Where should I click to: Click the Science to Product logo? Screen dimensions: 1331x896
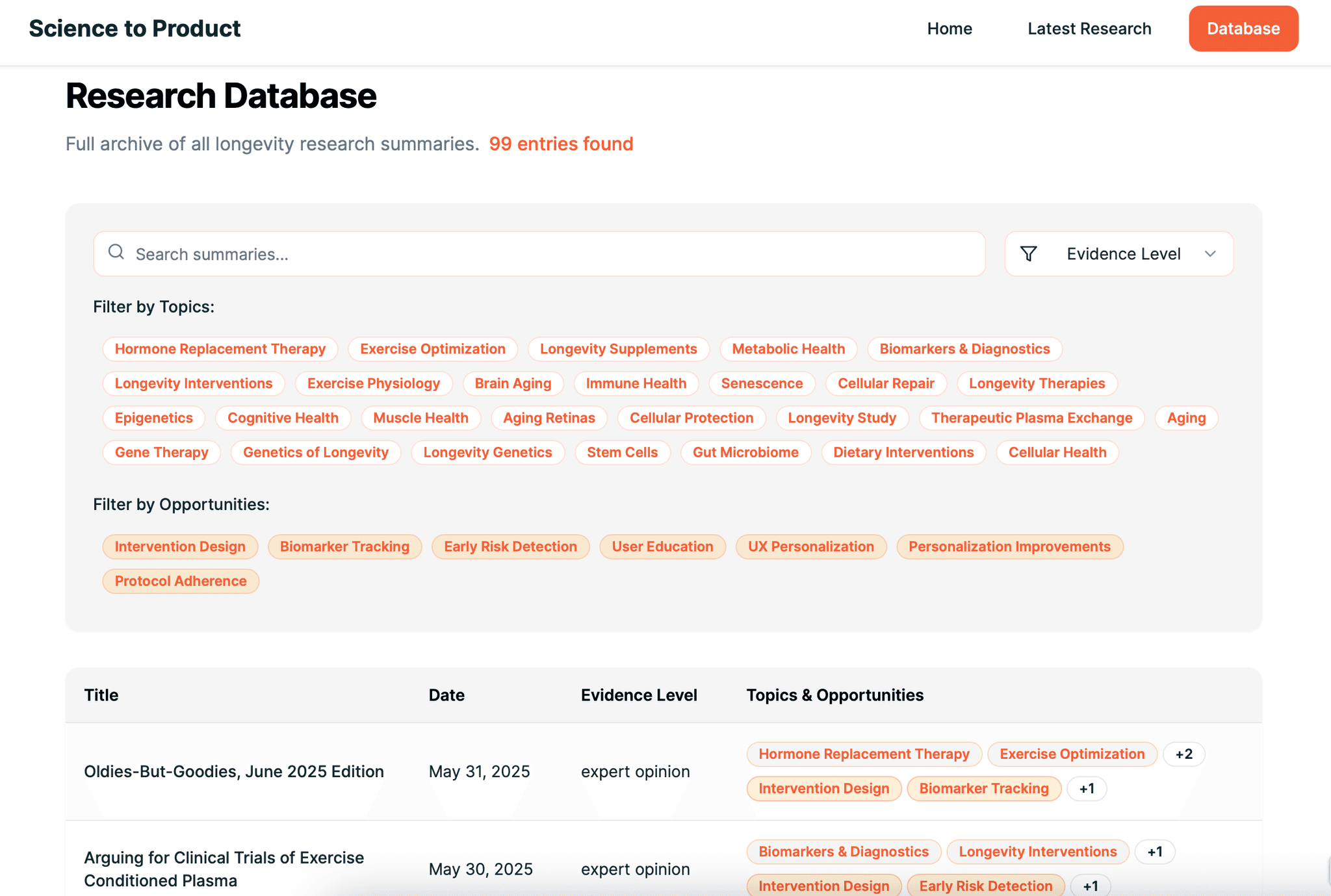[x=135, y=29]
